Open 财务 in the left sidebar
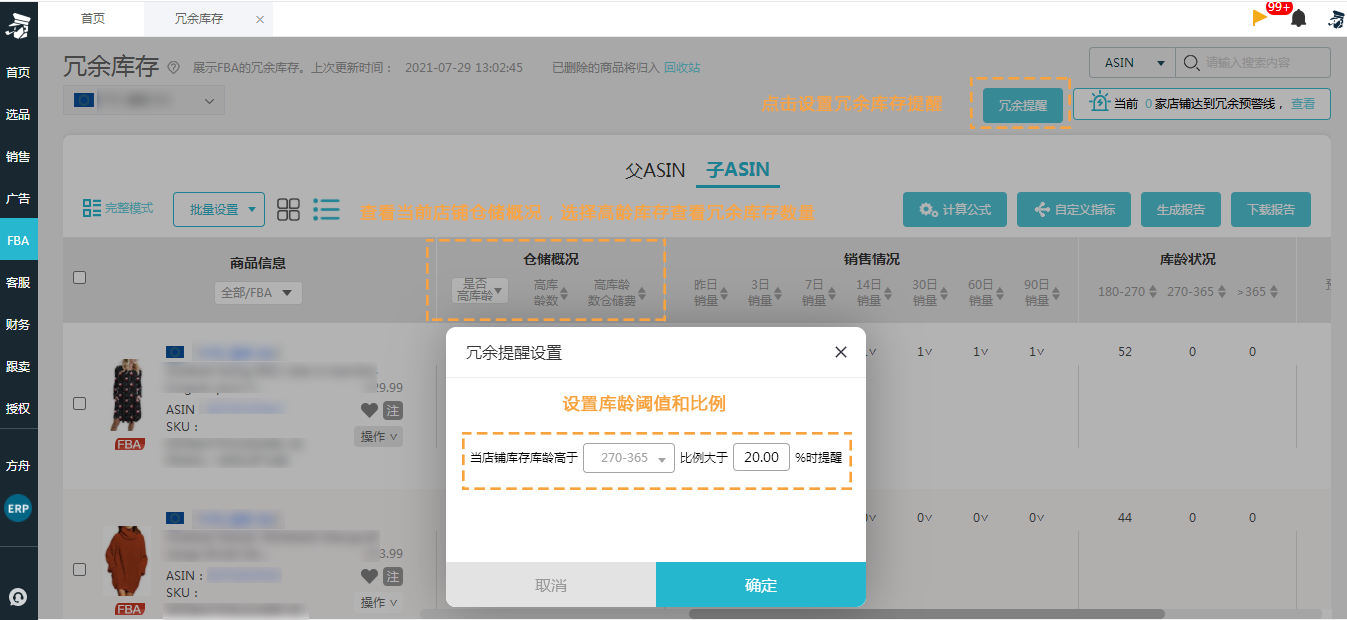Screen dimensions: 1347x620 coord(18,324)
